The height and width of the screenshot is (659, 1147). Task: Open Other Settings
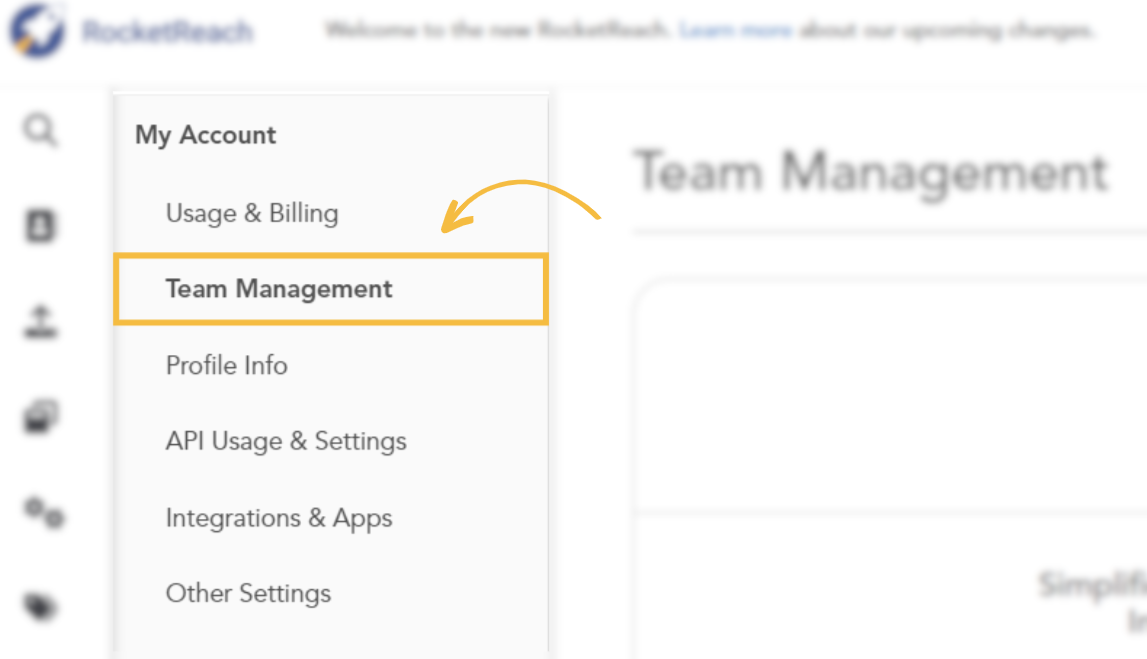(x=249, y=593)
